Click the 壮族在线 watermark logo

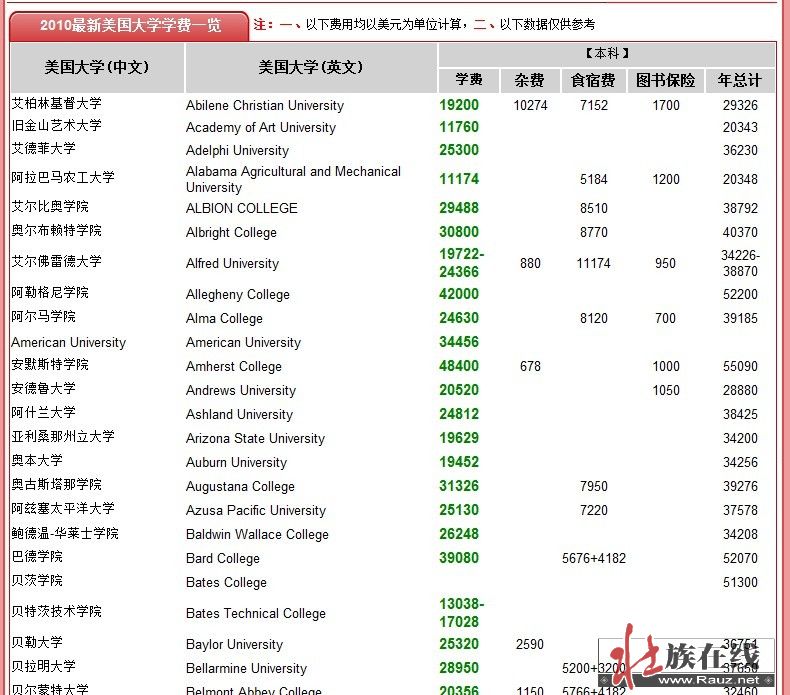click(690, 658)
